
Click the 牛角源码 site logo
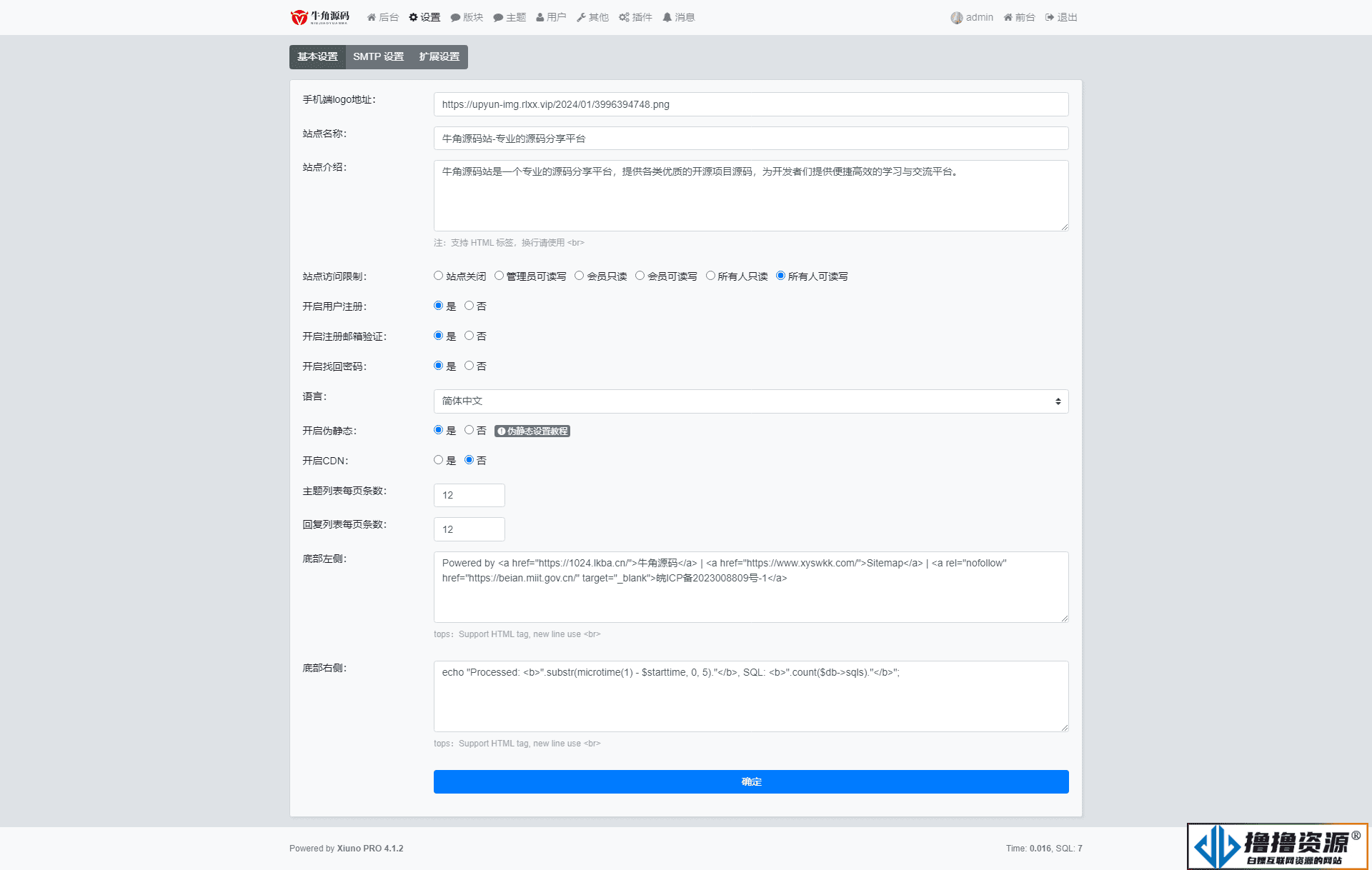[320, 17]
